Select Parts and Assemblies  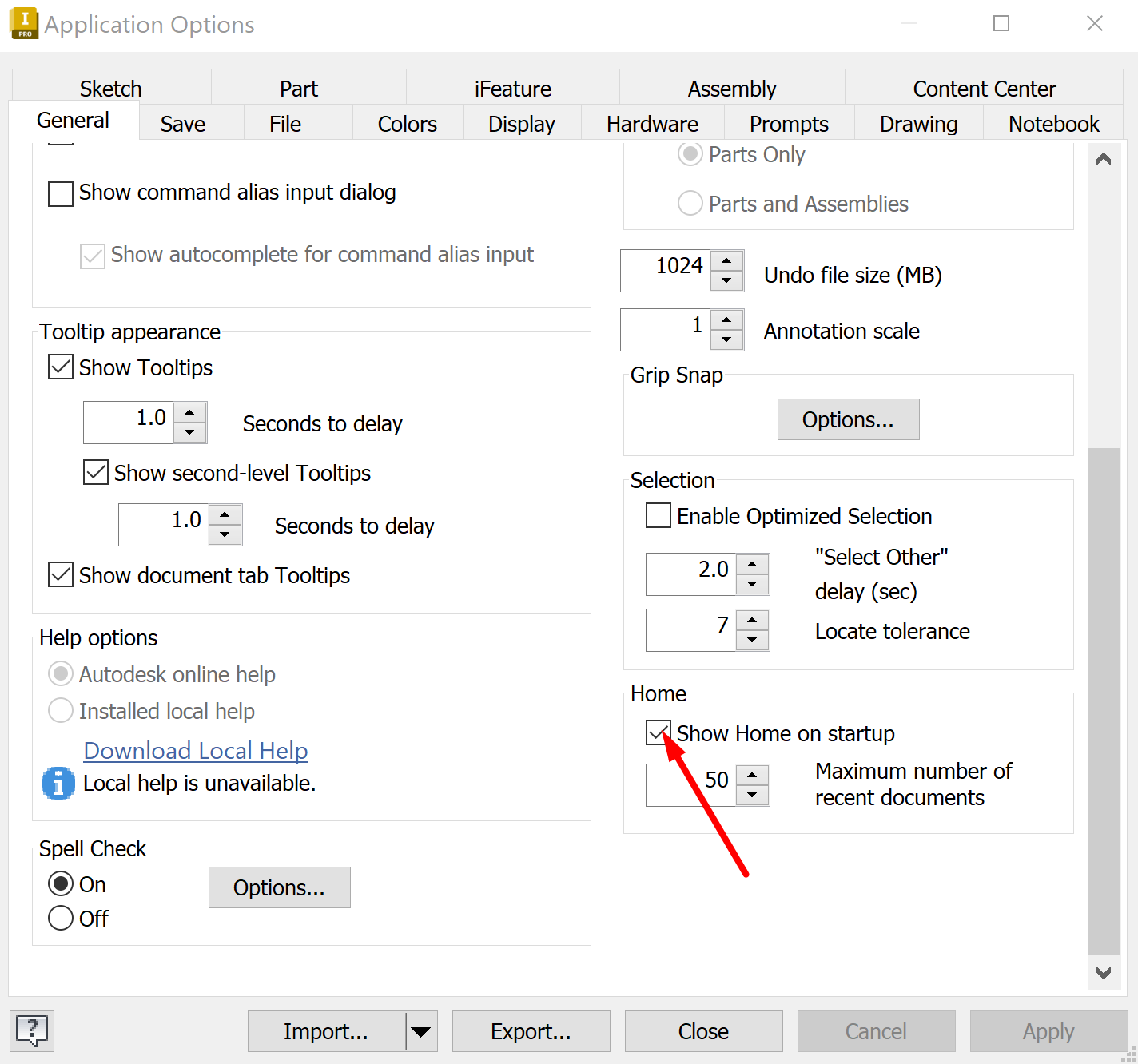click(689, 204)
